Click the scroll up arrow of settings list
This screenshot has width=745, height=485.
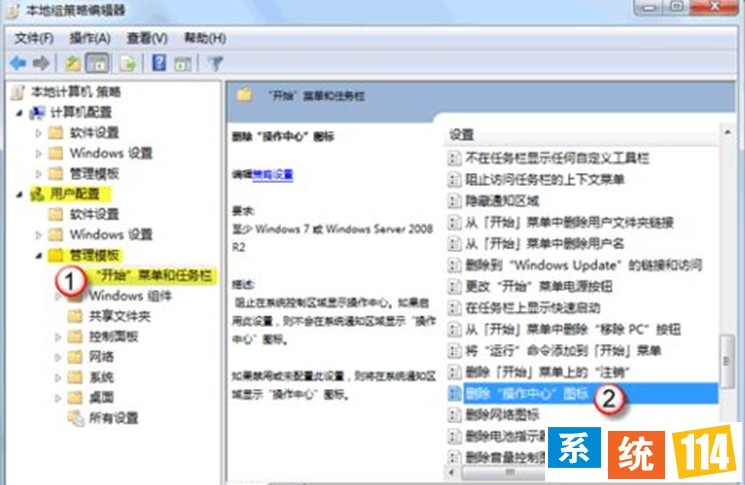727,133
